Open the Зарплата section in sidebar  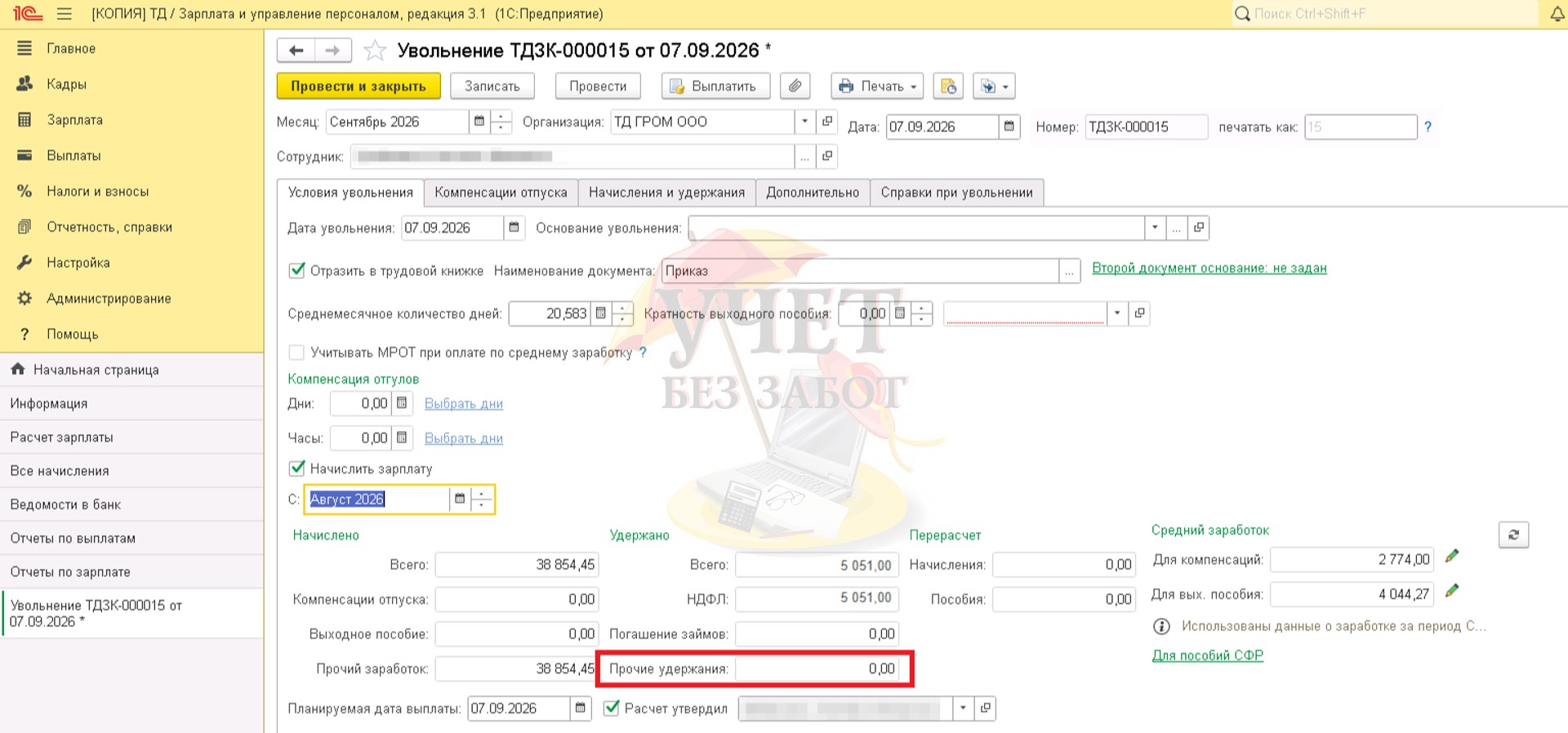(x=74, y=120)
